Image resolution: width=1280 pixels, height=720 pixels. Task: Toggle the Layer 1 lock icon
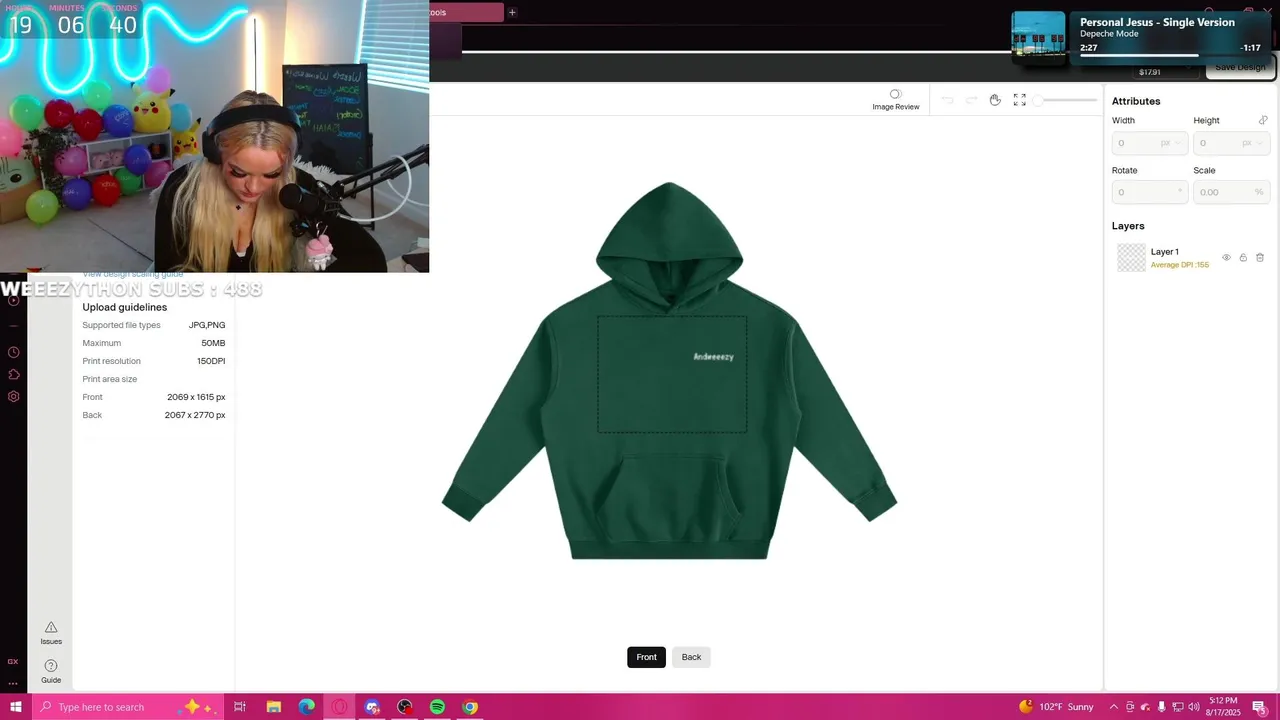[x=1243, y=258]
